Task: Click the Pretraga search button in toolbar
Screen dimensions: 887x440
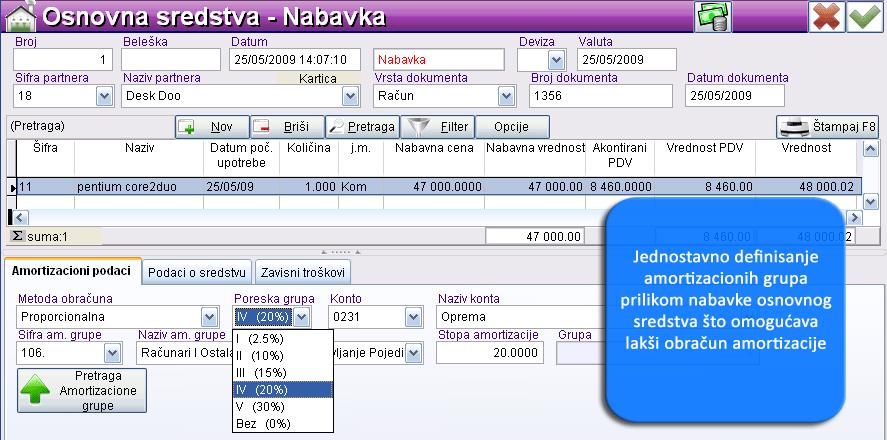Action: [x=362, y=128]
